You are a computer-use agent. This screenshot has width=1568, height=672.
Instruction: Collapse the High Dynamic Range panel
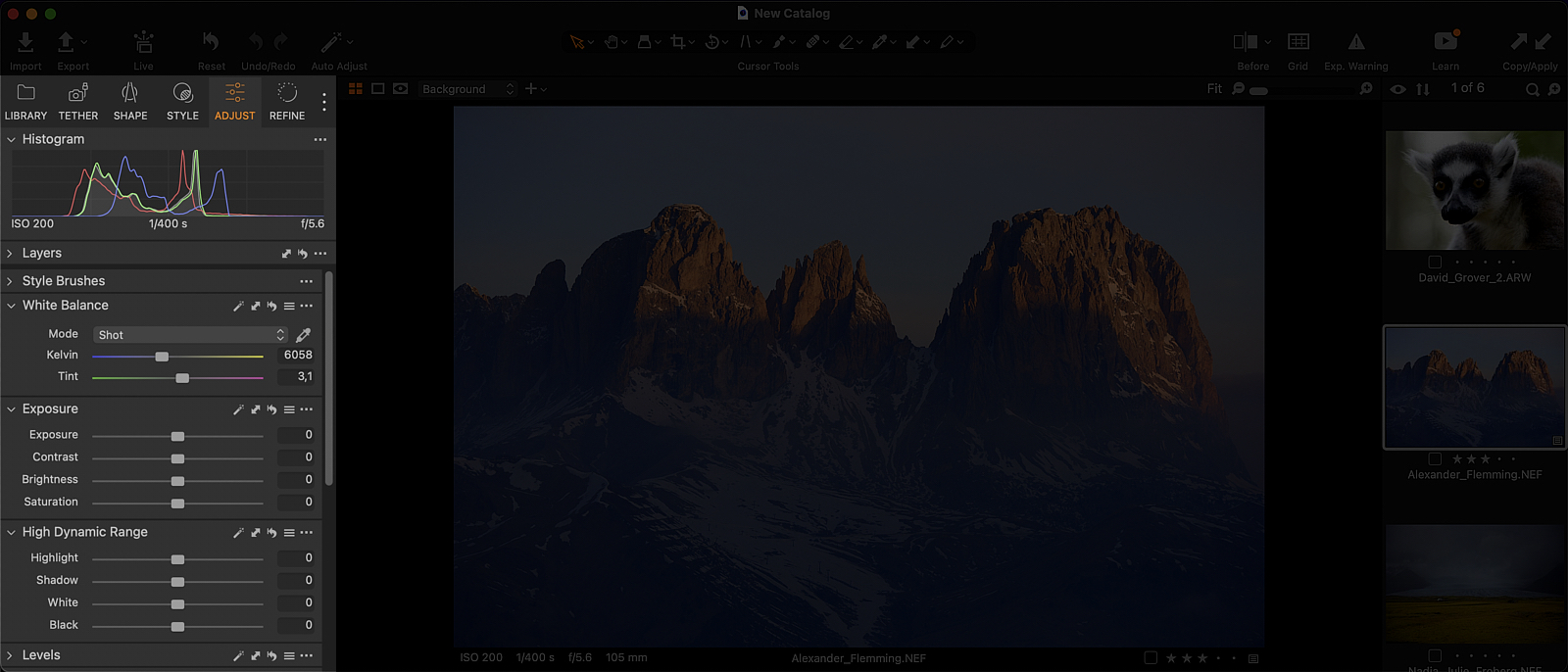(12, 533)
